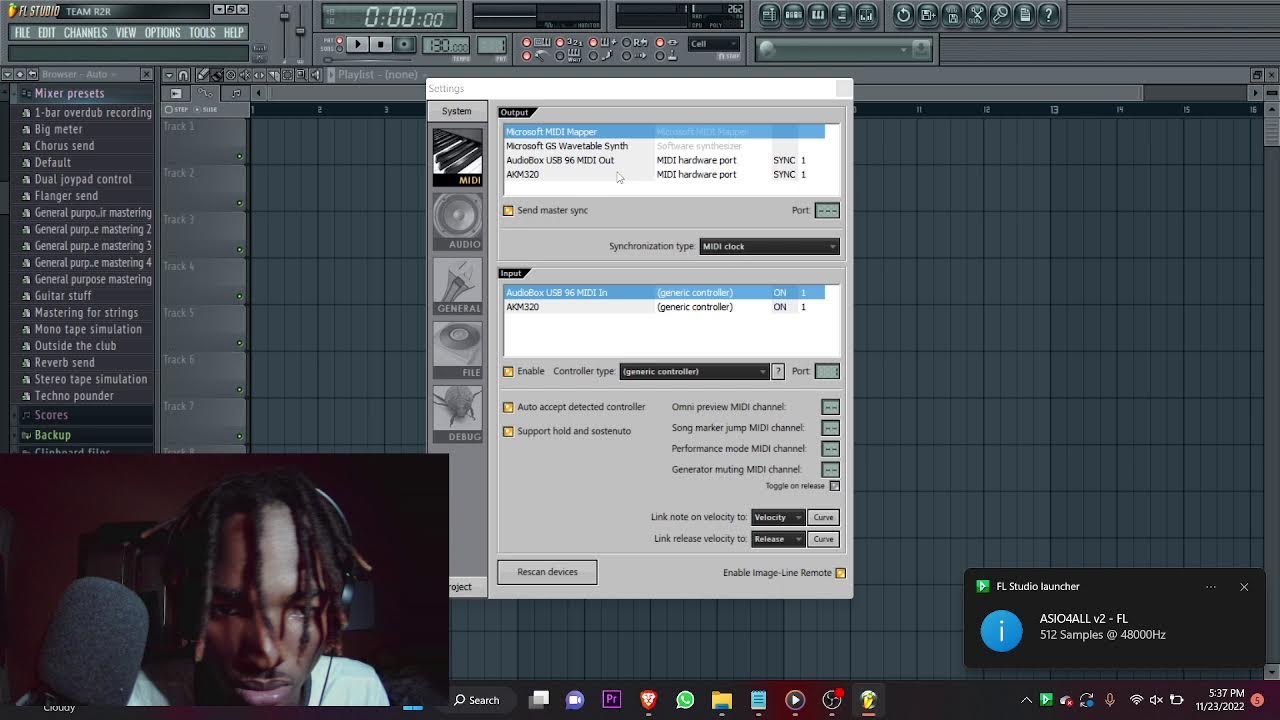Image resolution: width=1280 pixels, height=720 pixels.
Task: Toggle the metronome indicator light
Action: (527, 56)
